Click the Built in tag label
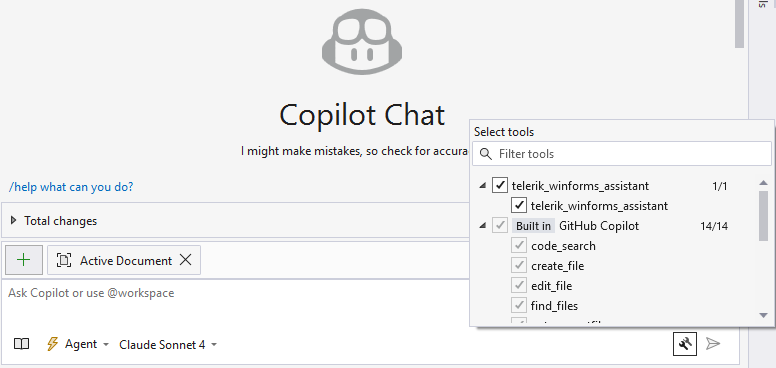The height and width of the screenshot is (368, 776). (x=533, y=226)
